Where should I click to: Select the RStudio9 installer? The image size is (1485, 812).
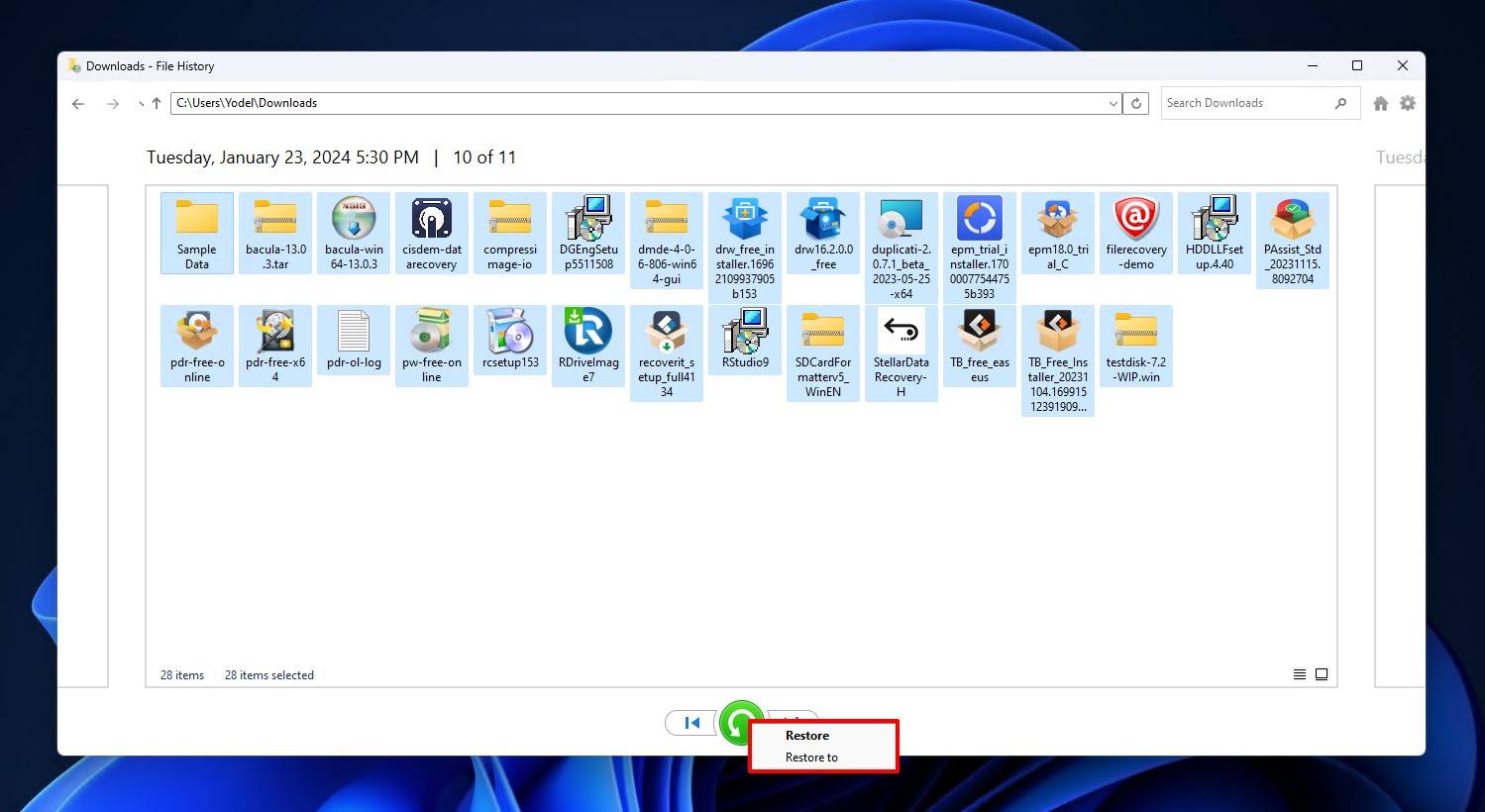(x=745, y=339)
